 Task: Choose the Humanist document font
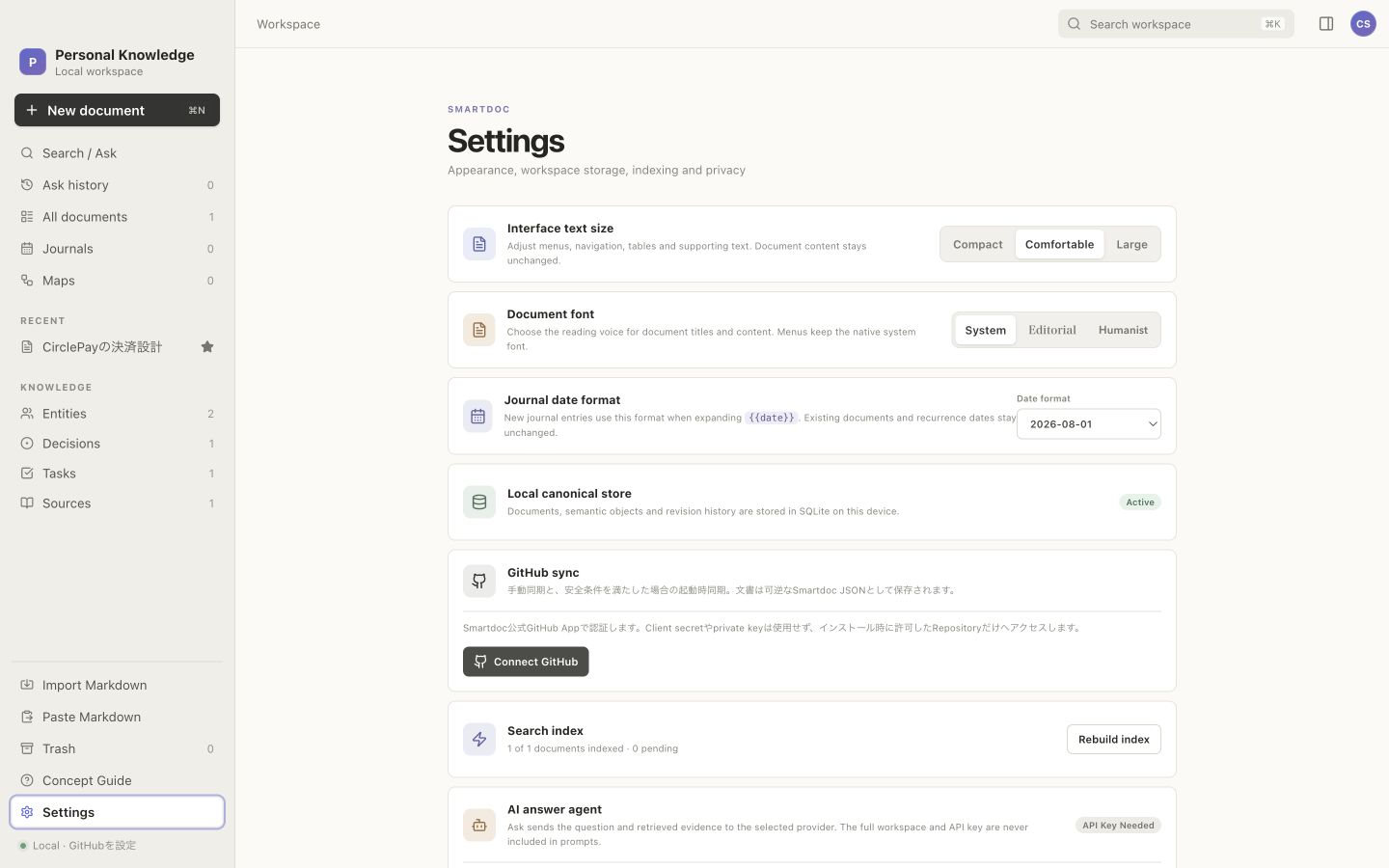pyautogui.click(x=1123, y=330)
